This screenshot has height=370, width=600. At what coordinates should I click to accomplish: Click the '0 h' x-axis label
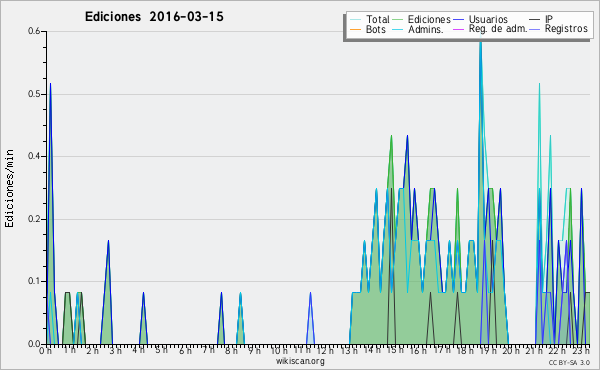[x=45, y=350]
